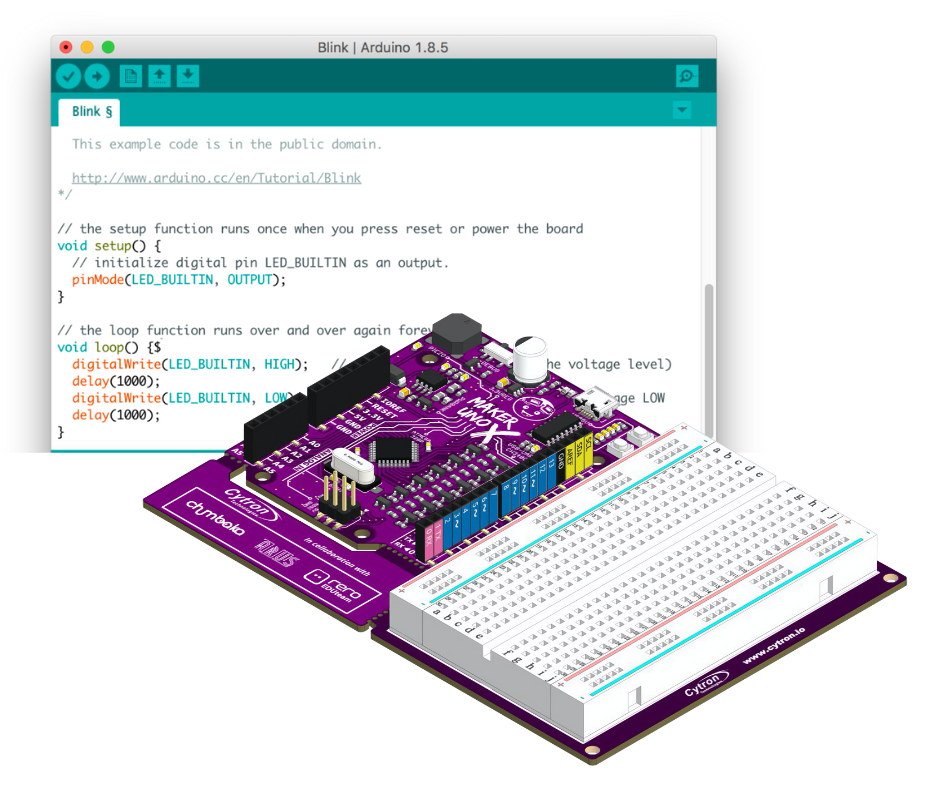Create a new sketch file

tap(131, 76)
